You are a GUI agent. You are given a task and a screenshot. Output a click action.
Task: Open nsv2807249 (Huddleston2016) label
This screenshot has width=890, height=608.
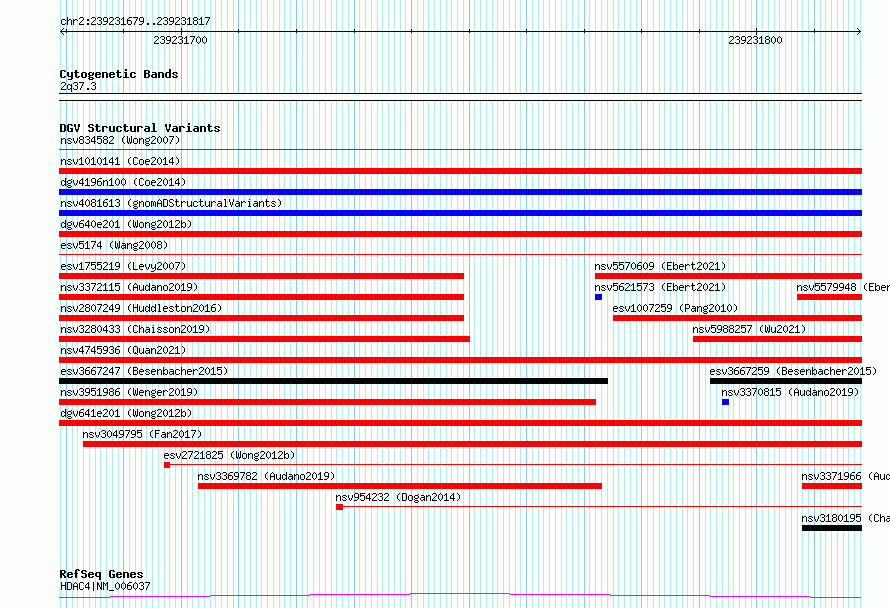[x=141, y=308]
